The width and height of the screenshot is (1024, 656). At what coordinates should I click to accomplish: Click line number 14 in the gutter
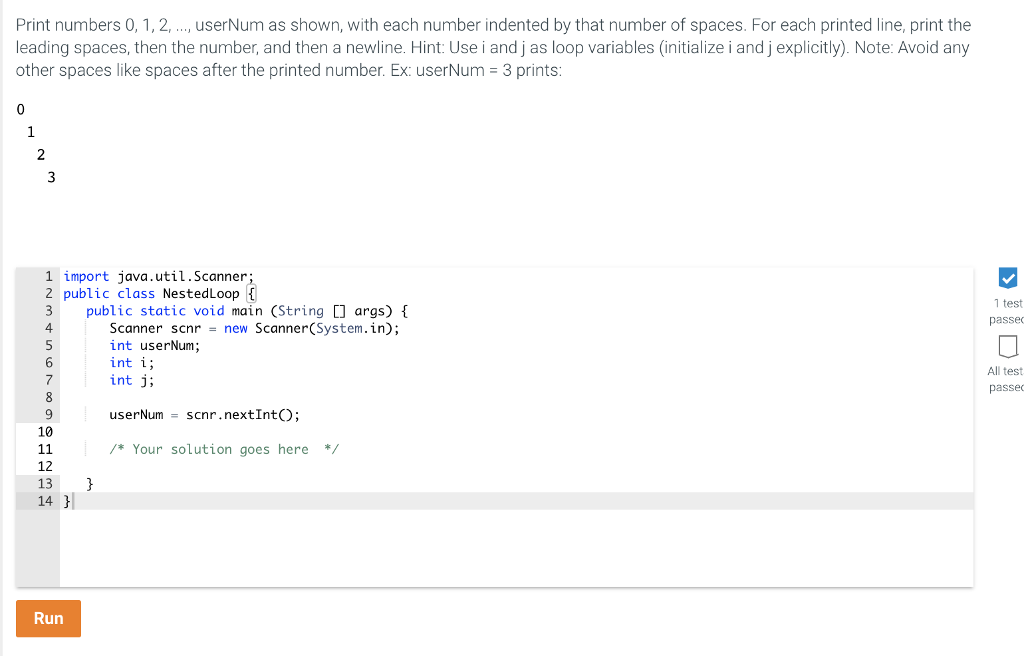(x=44, y=501)
